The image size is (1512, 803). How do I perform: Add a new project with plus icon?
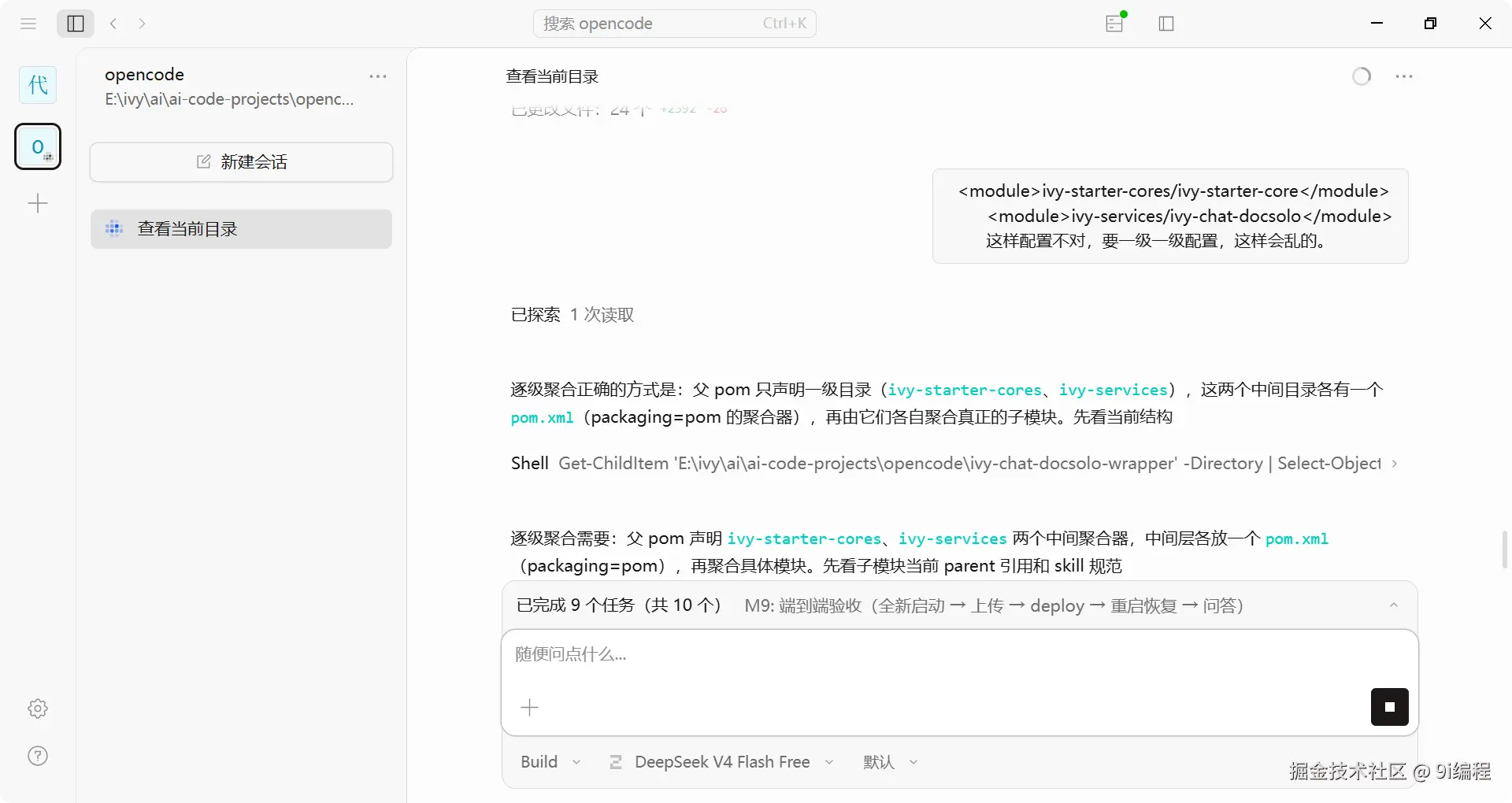[38, 204]
